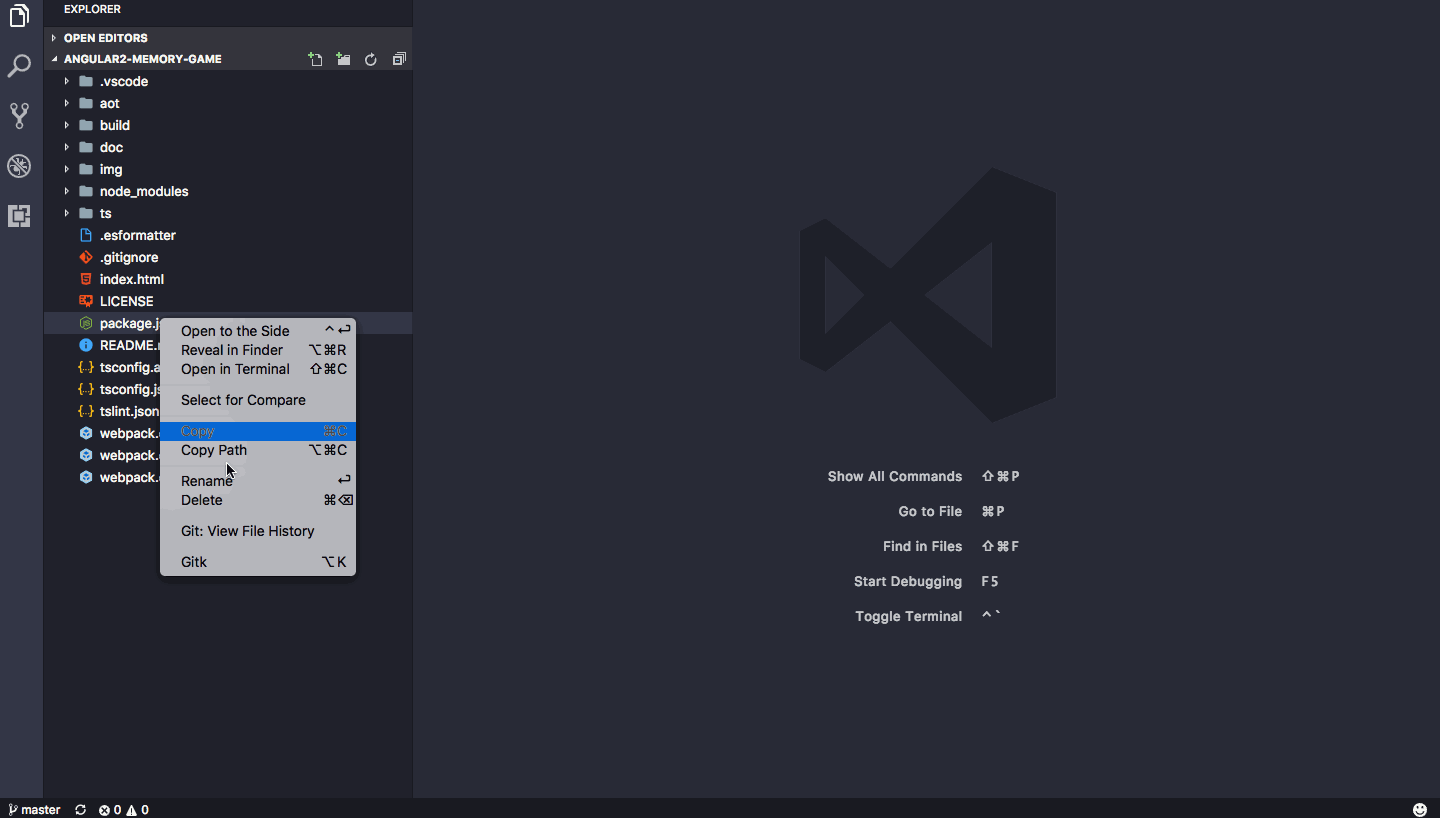Open the warnings count in status bar
The image size is (1440, 818).
(138, 810)
